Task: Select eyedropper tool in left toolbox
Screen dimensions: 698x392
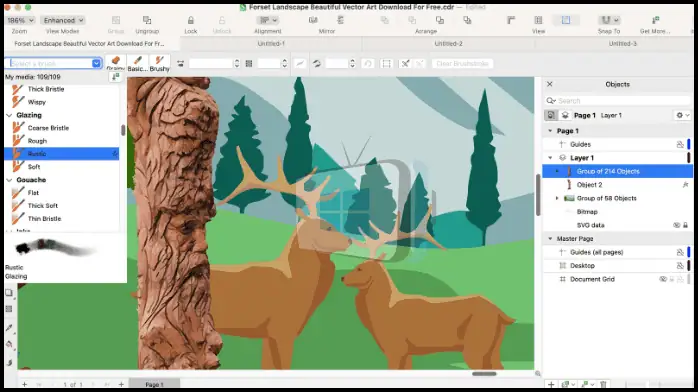Action: pos(9,328)
